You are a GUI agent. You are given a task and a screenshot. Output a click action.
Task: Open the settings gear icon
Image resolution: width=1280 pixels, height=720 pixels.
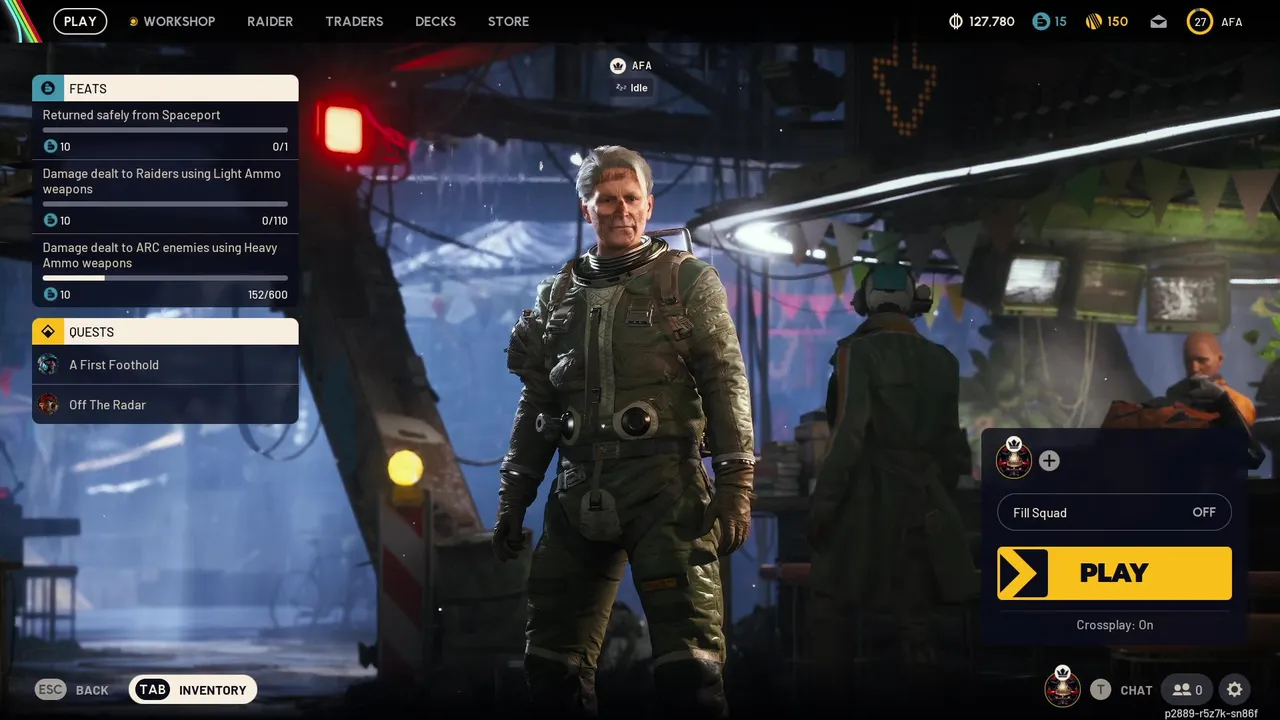(x=1235, y=690)
